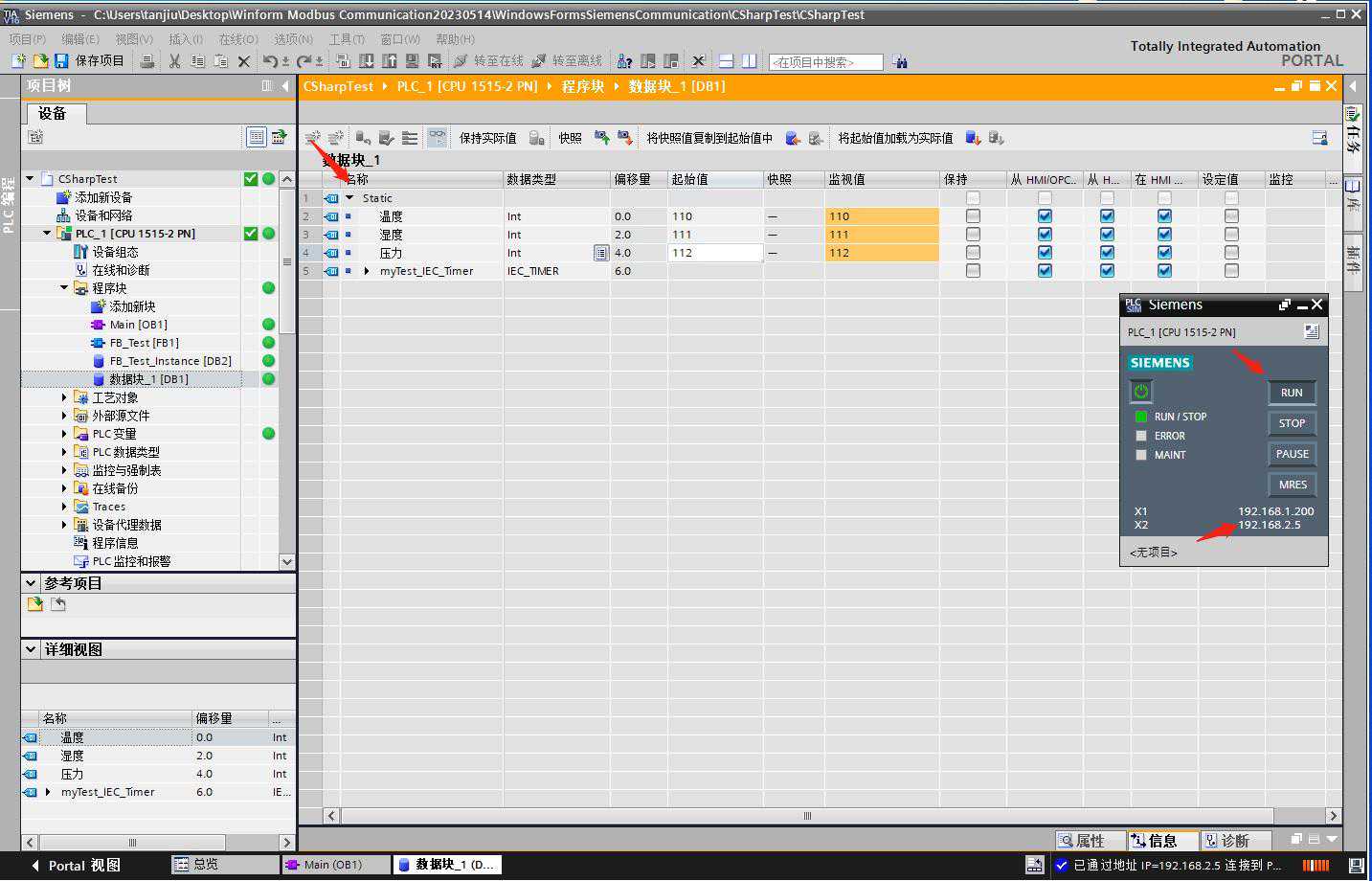Open the 在线(O) menu
Screen dimensions: 1372x881
238,39
